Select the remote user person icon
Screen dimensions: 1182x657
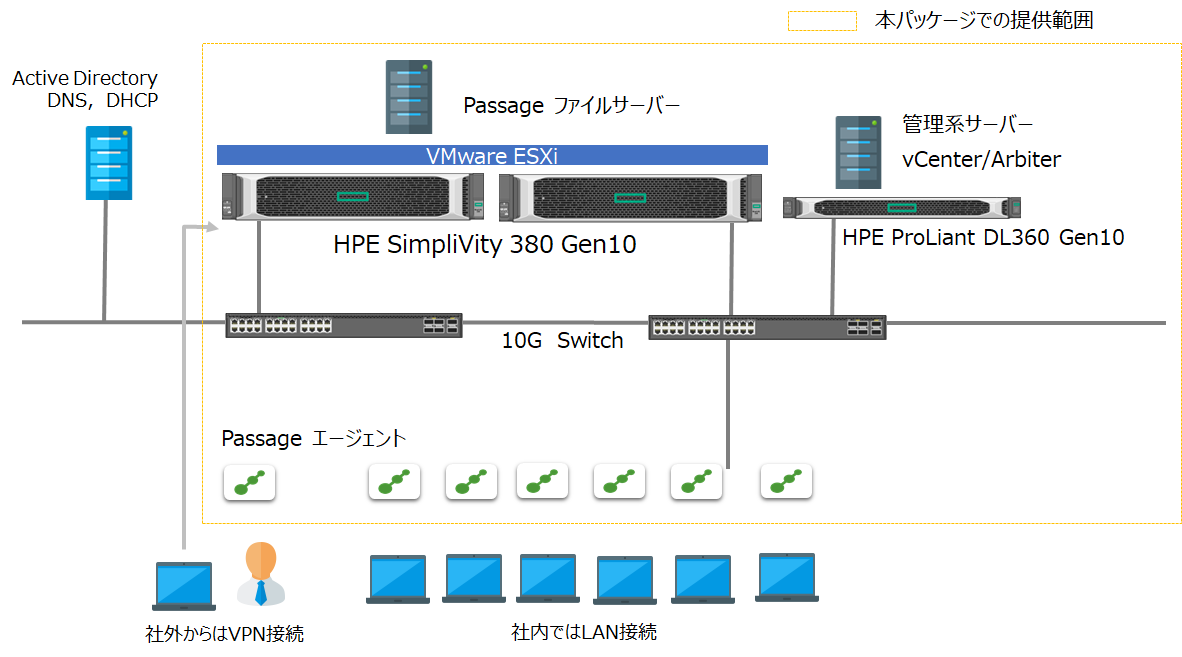pyautogui.click(x=261, y=574)
